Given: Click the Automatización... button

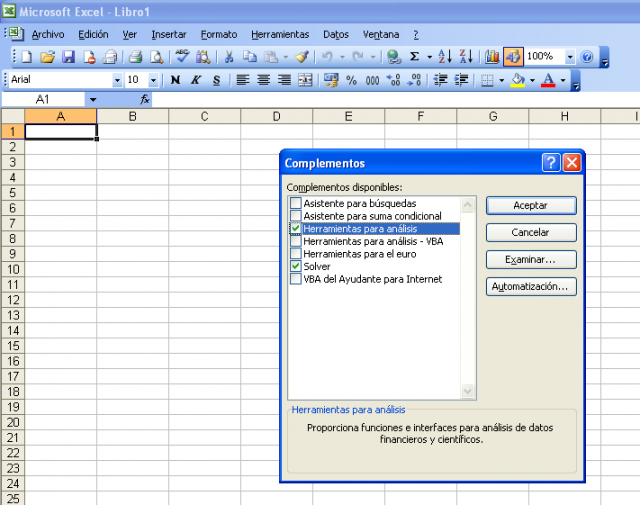Looking at the screenshot, I should [x=531, y=286].
